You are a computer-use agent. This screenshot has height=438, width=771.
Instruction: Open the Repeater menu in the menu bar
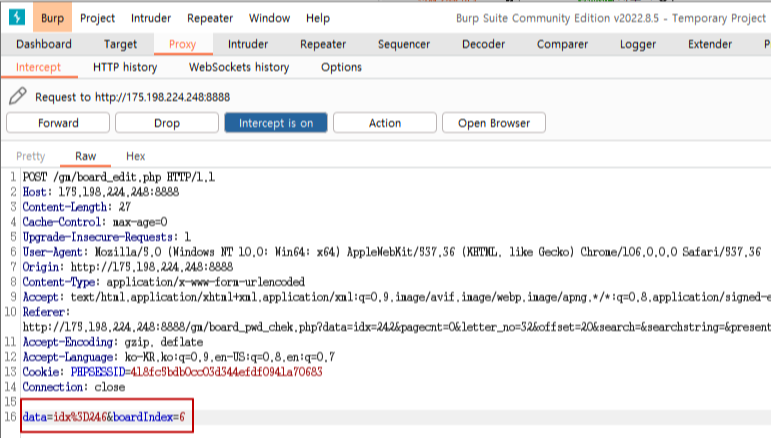pyautogui.click(x=210, y=18)
